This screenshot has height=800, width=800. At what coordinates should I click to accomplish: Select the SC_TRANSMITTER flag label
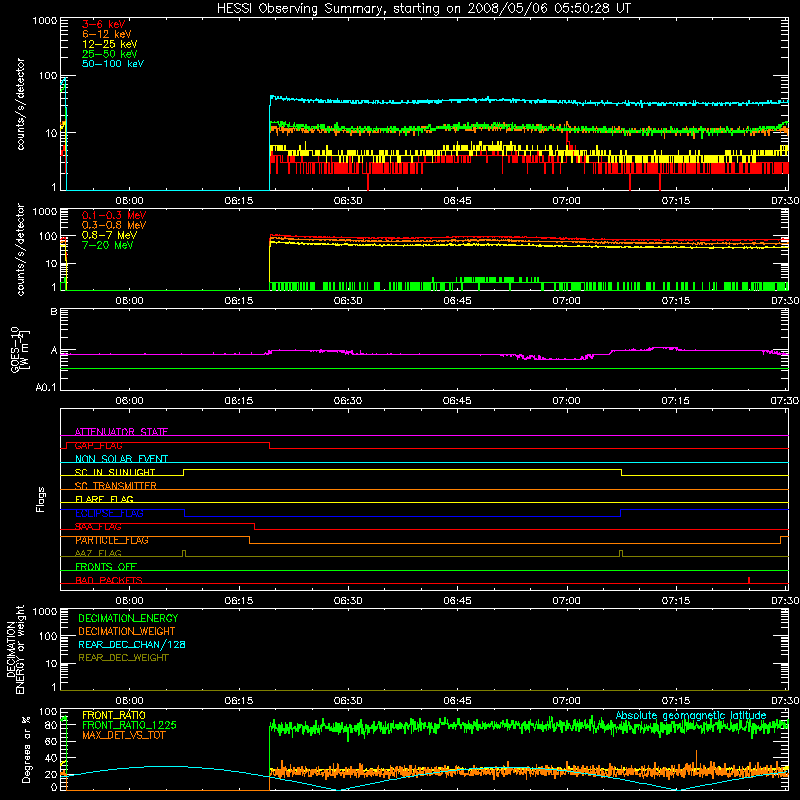coord(115,486)
